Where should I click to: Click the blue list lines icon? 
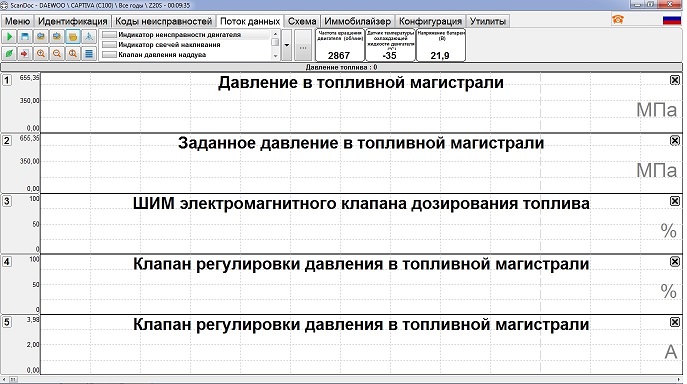click(x=89, y=53)
